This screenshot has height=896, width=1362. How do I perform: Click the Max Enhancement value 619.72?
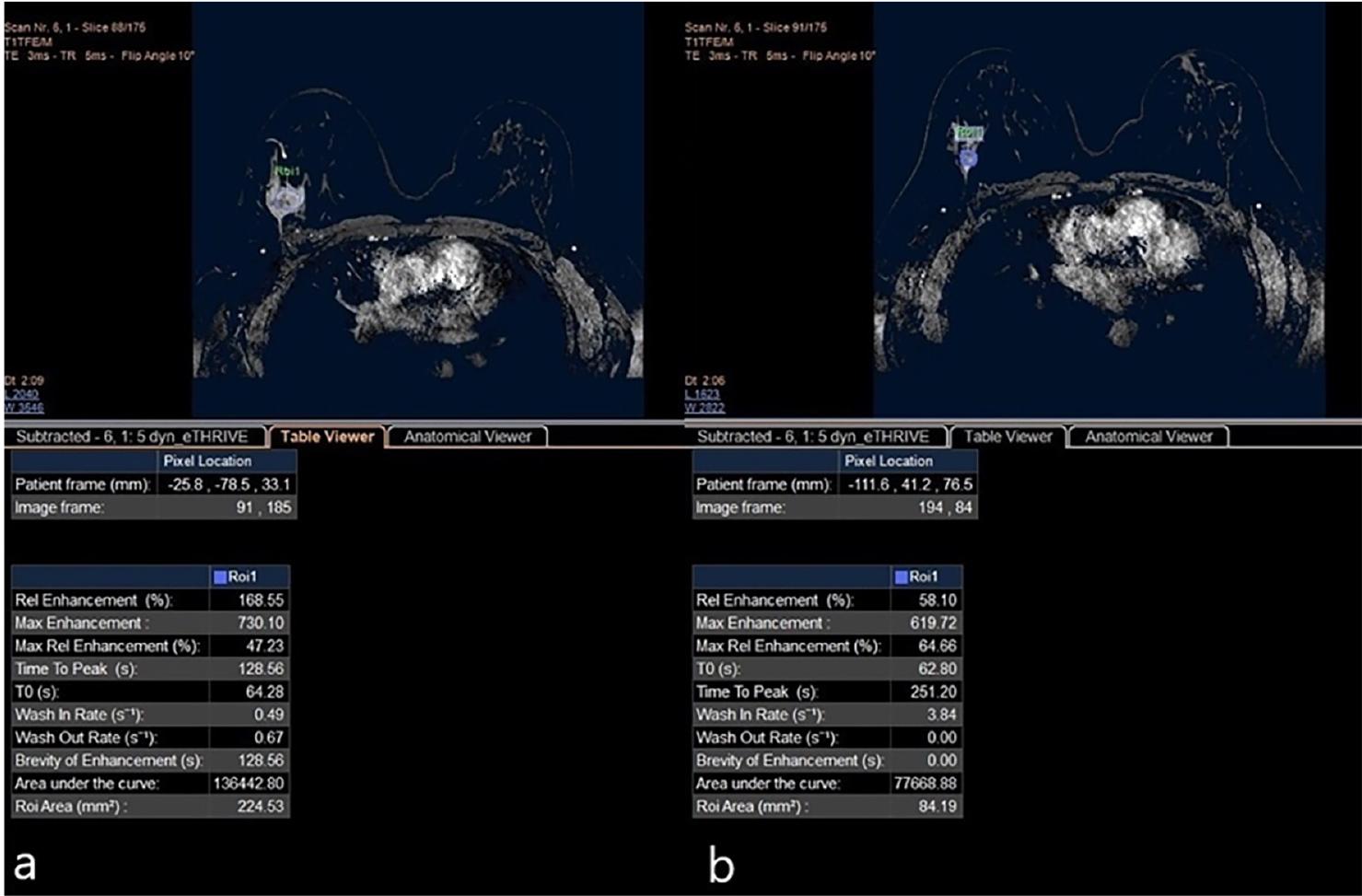[933, 623]
